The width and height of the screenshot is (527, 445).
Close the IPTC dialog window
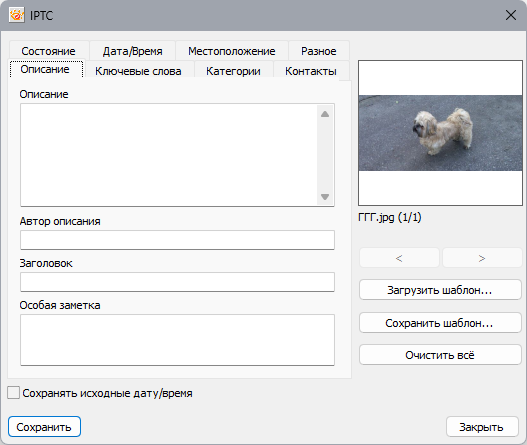(511, 15)
